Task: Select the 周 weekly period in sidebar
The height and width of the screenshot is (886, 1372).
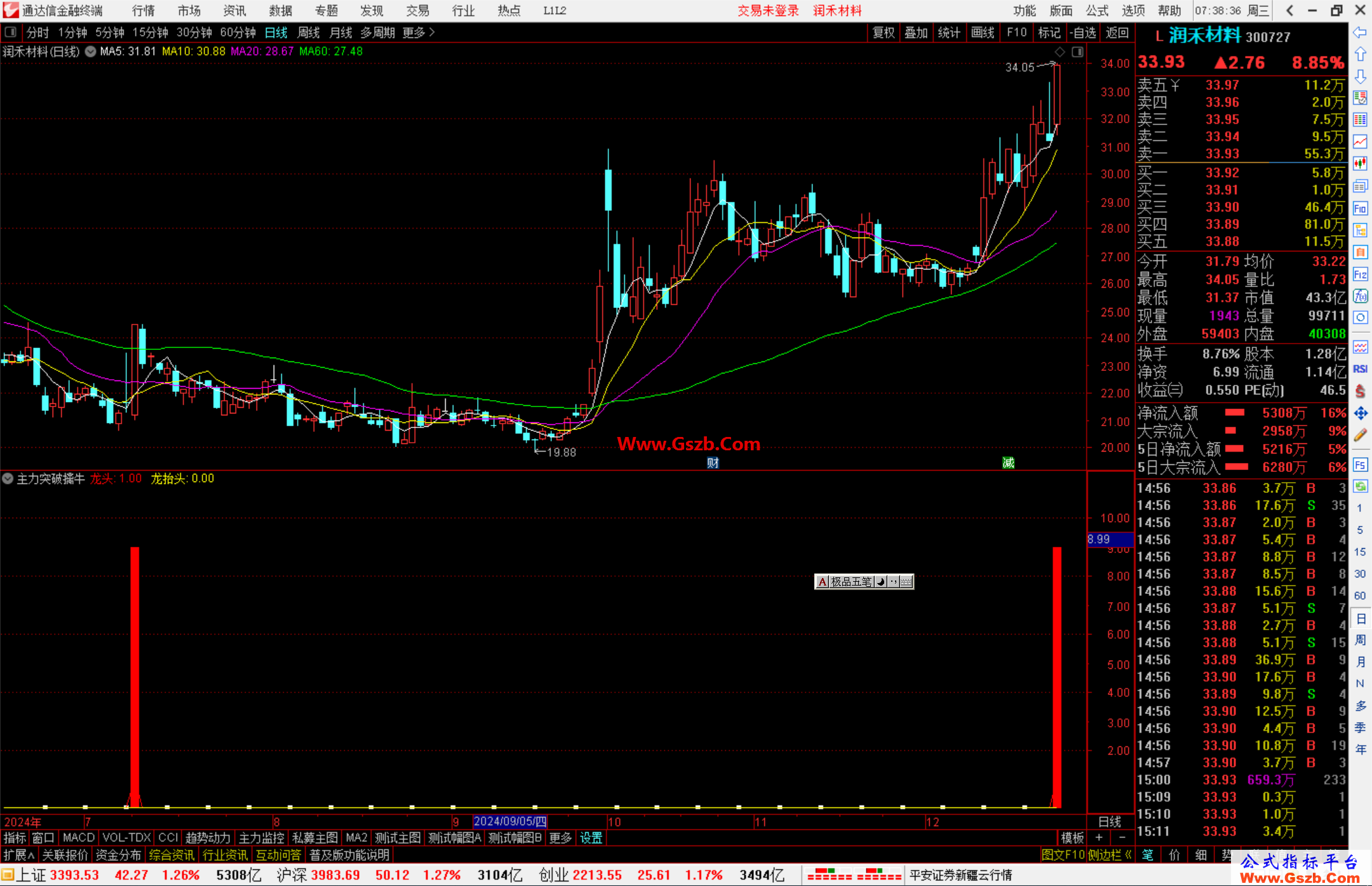Action: [x=1360, y=640]
